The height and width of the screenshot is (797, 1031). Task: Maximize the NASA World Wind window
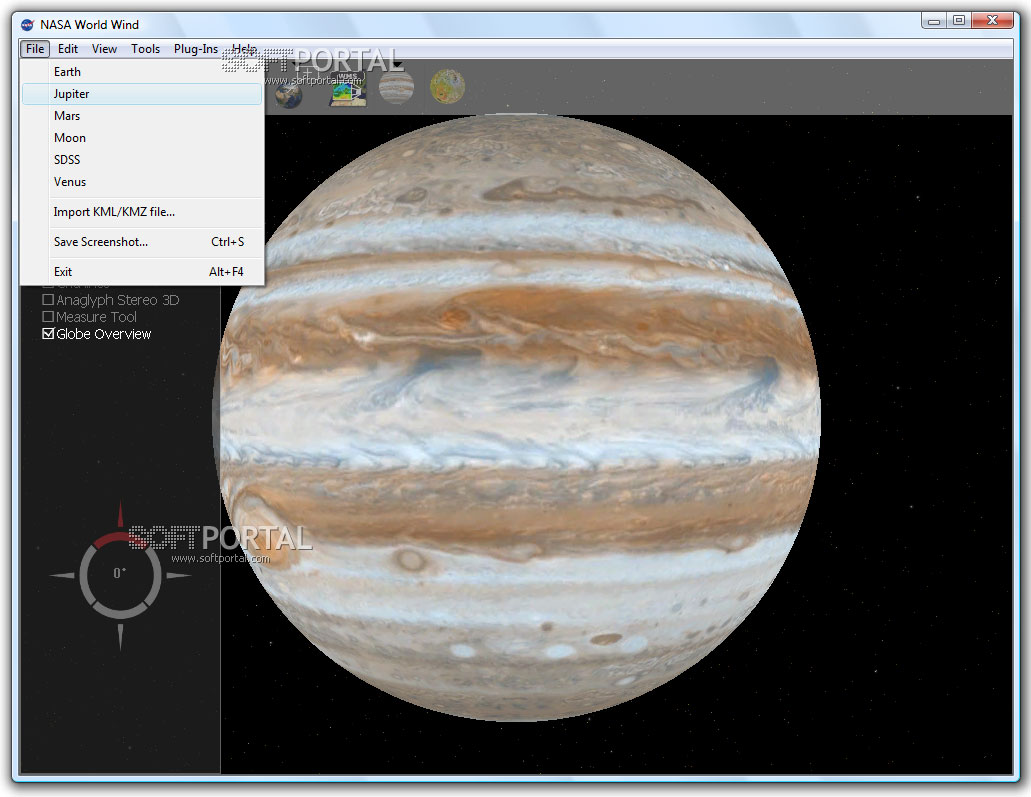(959, 20)
